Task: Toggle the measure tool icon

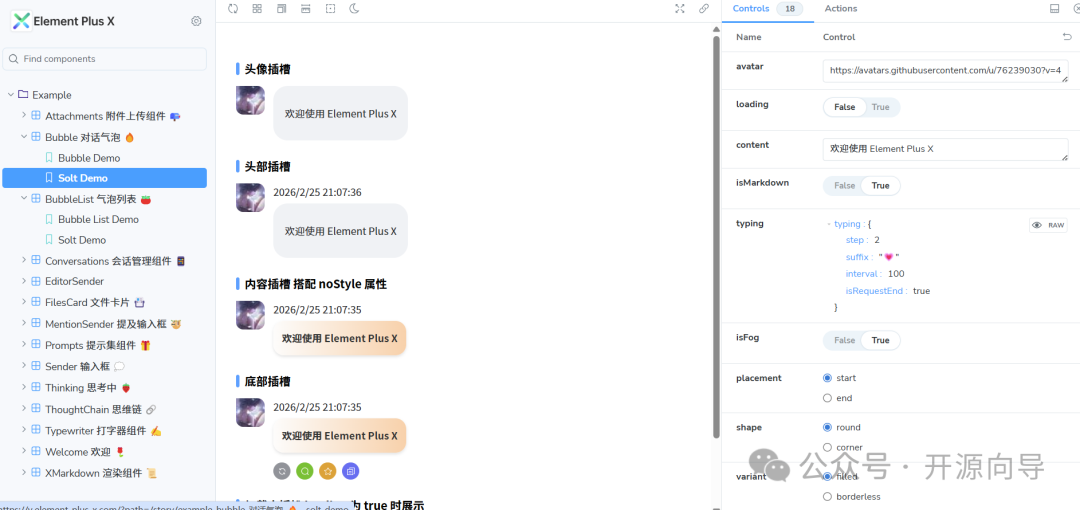Action: (306, 8)
